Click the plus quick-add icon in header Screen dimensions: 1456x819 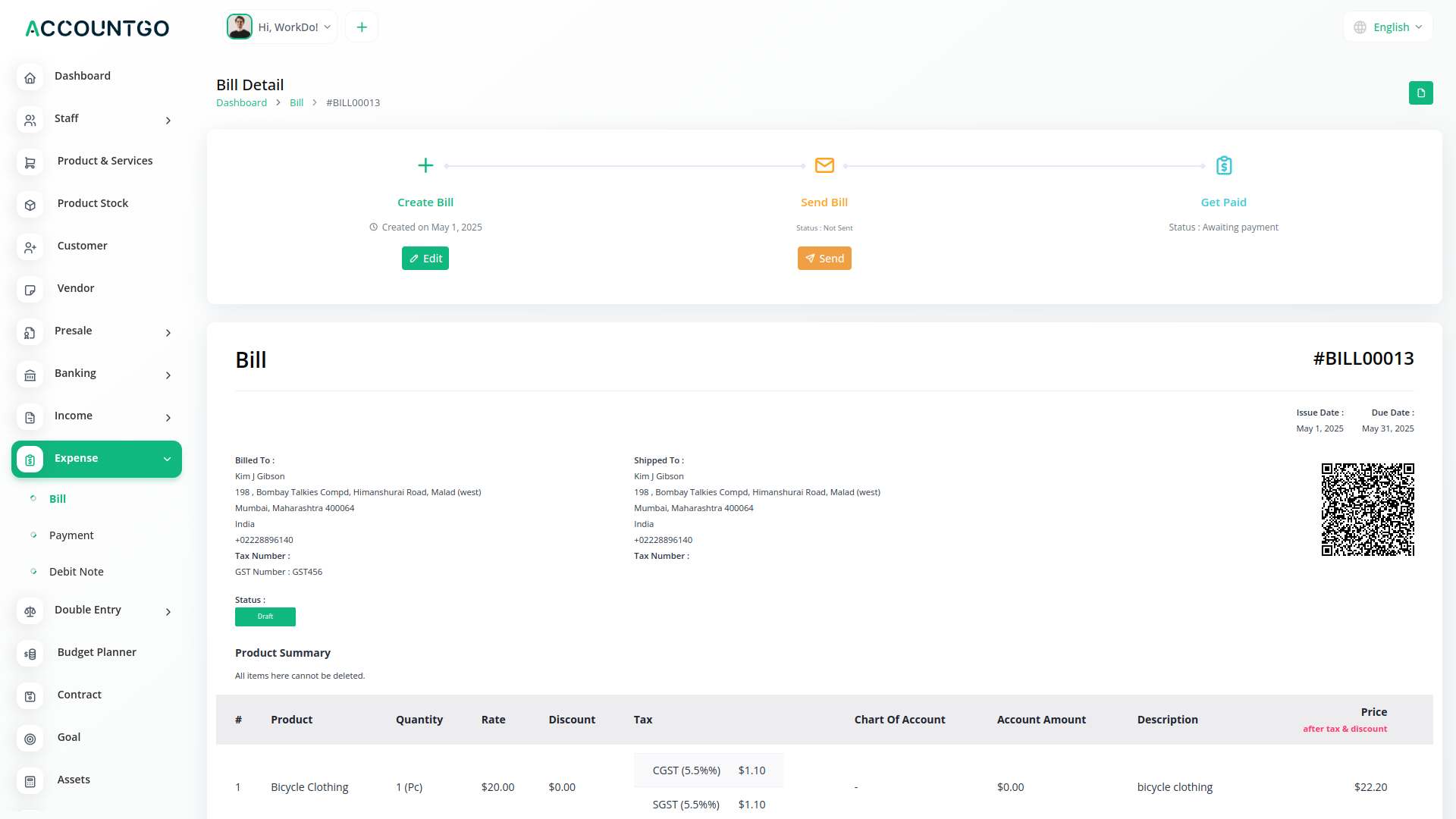pos(362,27)
